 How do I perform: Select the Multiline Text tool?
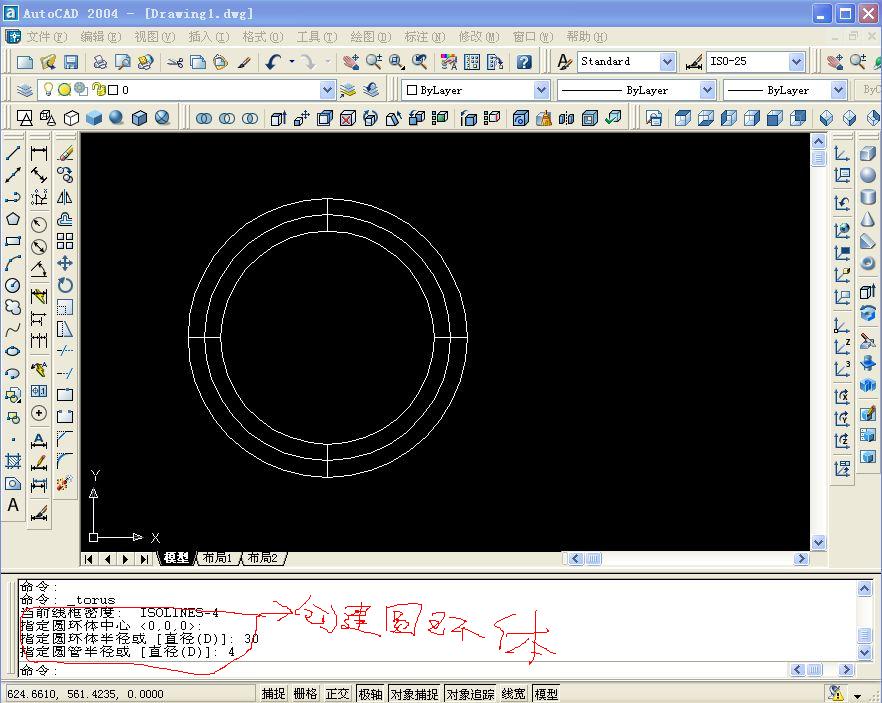coord(13,505)
